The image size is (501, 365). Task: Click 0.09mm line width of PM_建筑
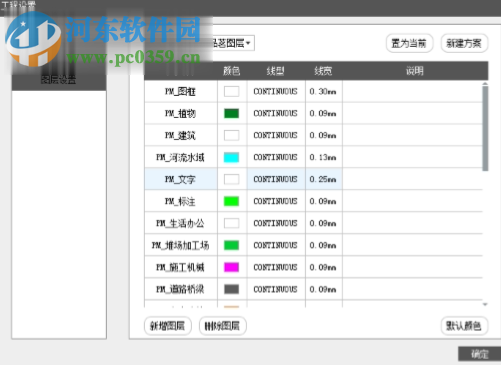click(323, 135)
